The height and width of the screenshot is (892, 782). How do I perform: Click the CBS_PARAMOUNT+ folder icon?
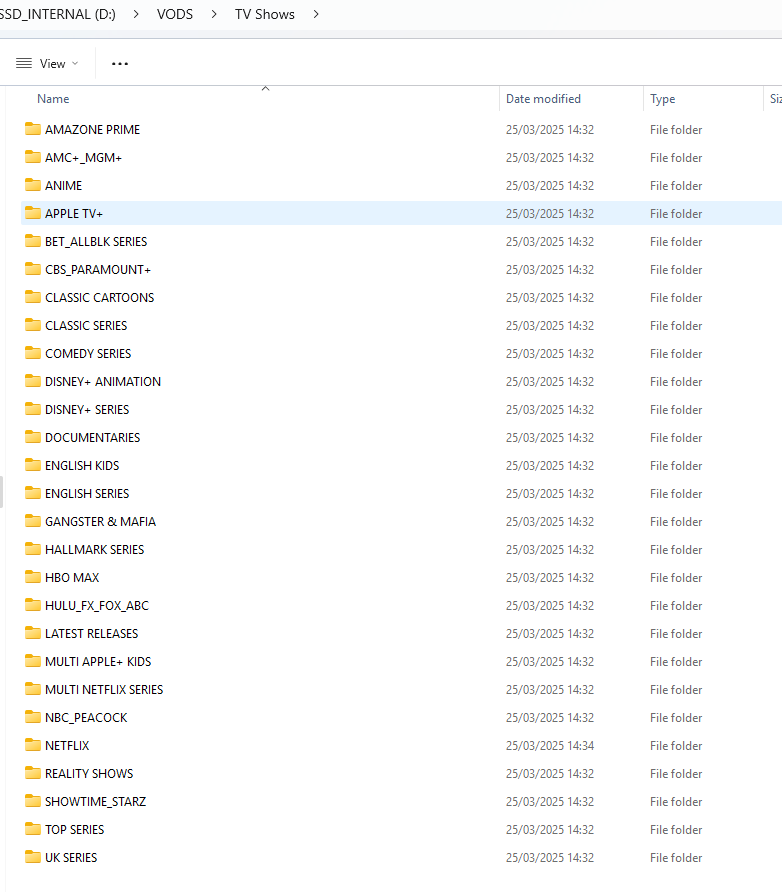click(33, 269)
